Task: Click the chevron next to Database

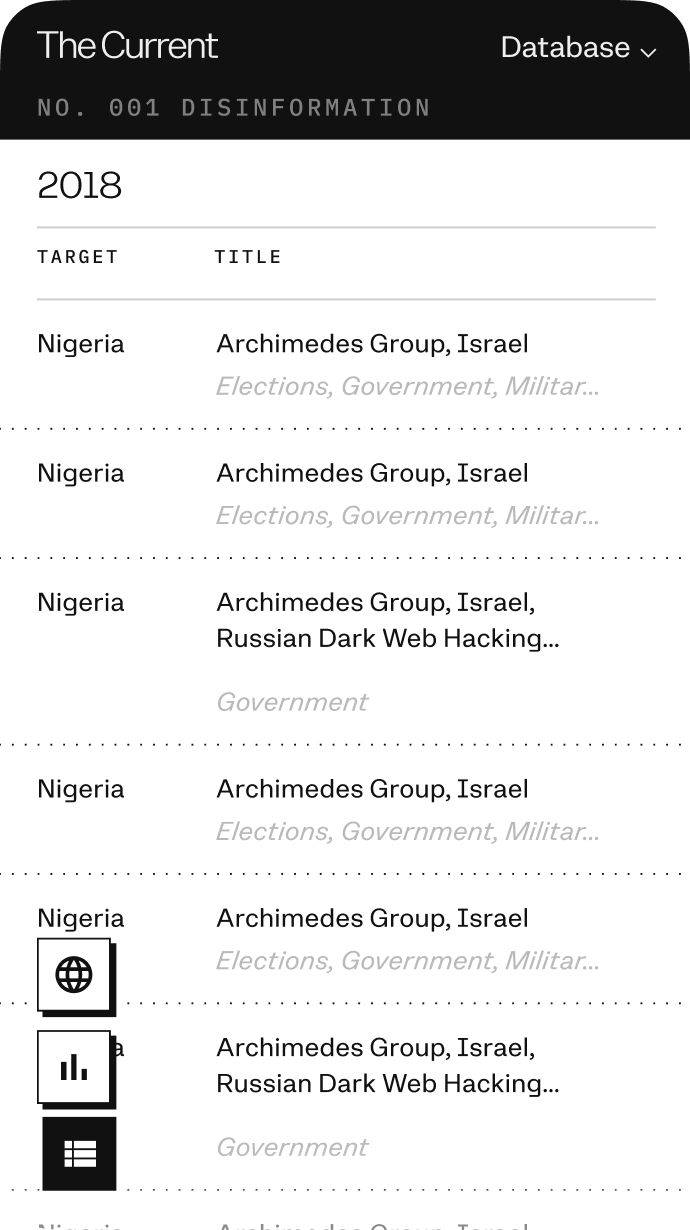Action: coord(648,51)
